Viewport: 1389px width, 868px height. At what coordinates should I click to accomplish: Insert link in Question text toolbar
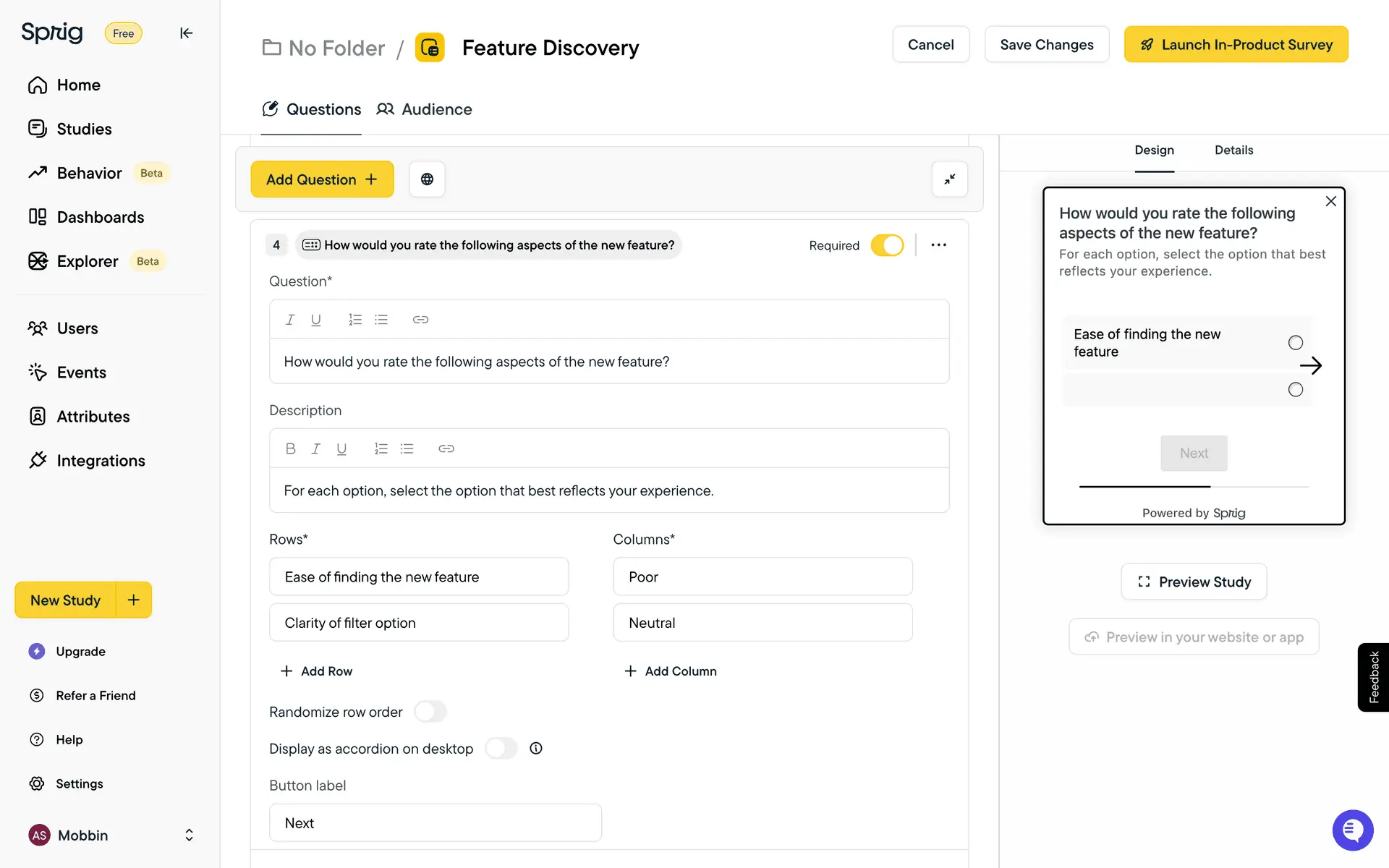(x=420, y=320)
